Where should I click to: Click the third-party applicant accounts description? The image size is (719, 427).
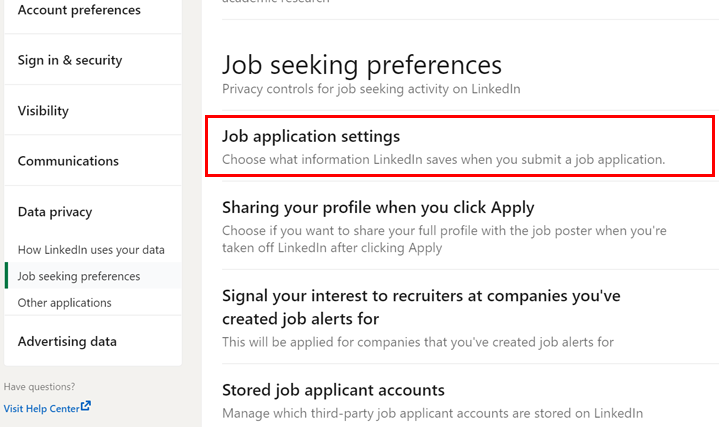click(432, 413)
